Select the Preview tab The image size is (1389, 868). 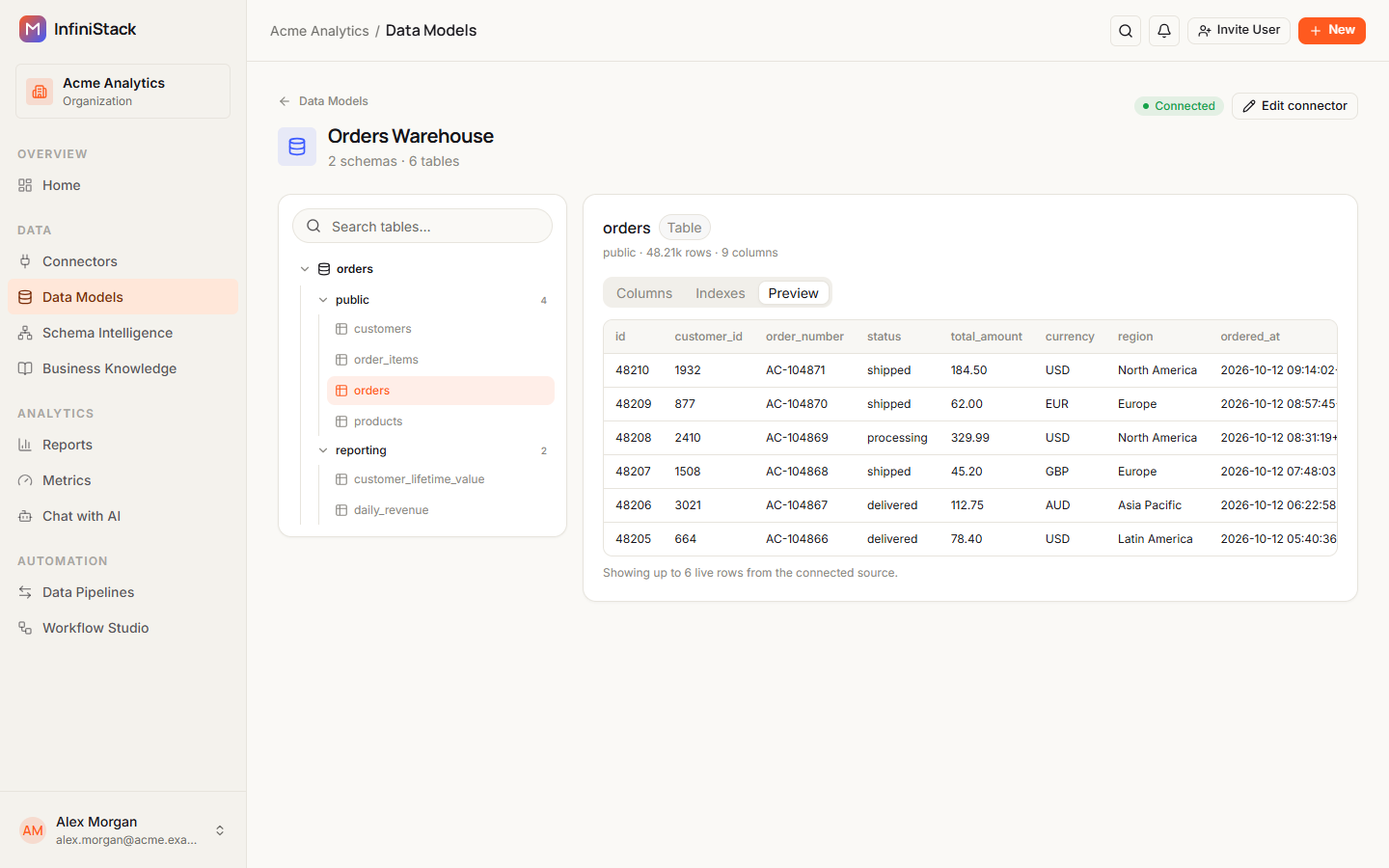click(794, 293)
